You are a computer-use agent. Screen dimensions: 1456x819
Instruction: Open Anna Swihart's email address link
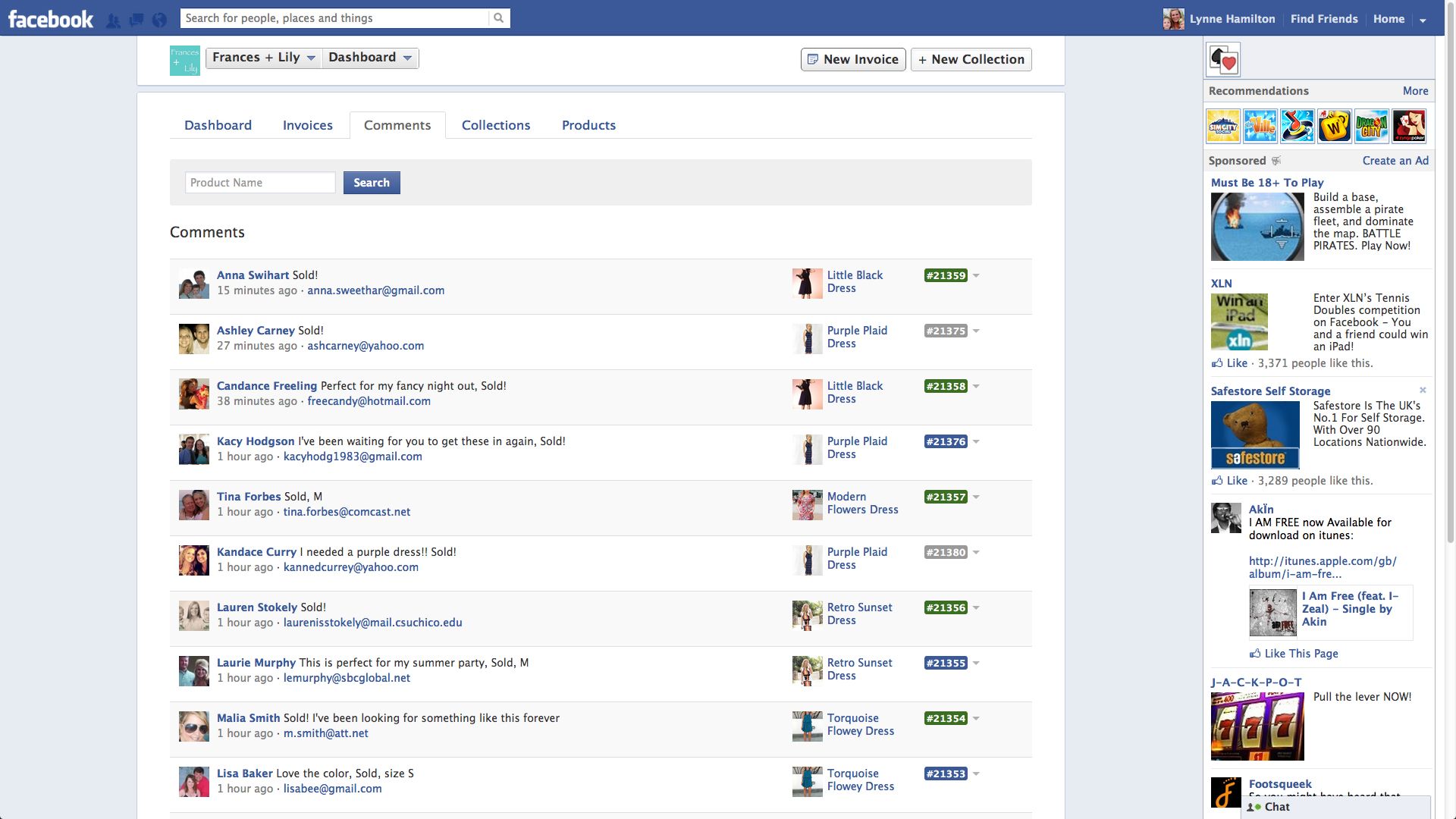(375, 290)
